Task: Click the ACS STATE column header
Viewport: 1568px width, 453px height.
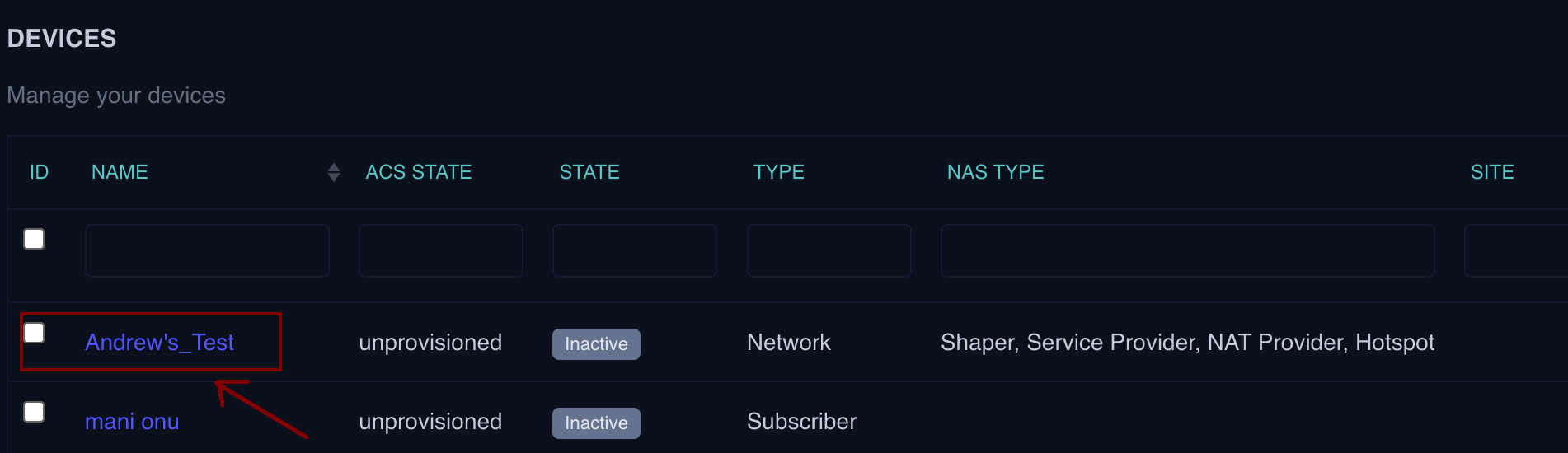Action: [x=419, y=172]
